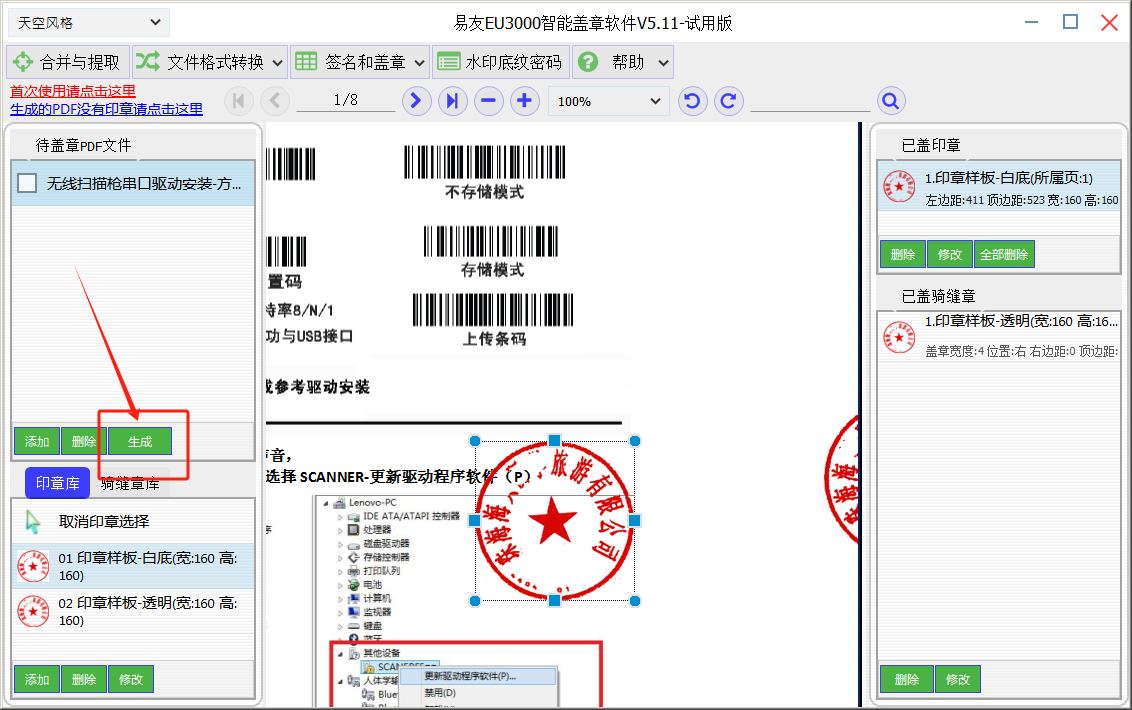
Task: Click the search text input field
Action: [x=810, y=101]
